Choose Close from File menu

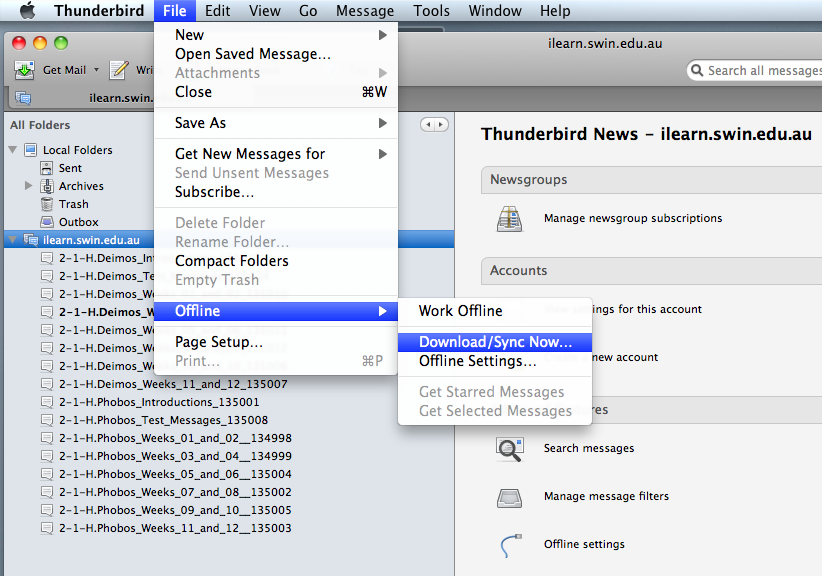(276, 92)
